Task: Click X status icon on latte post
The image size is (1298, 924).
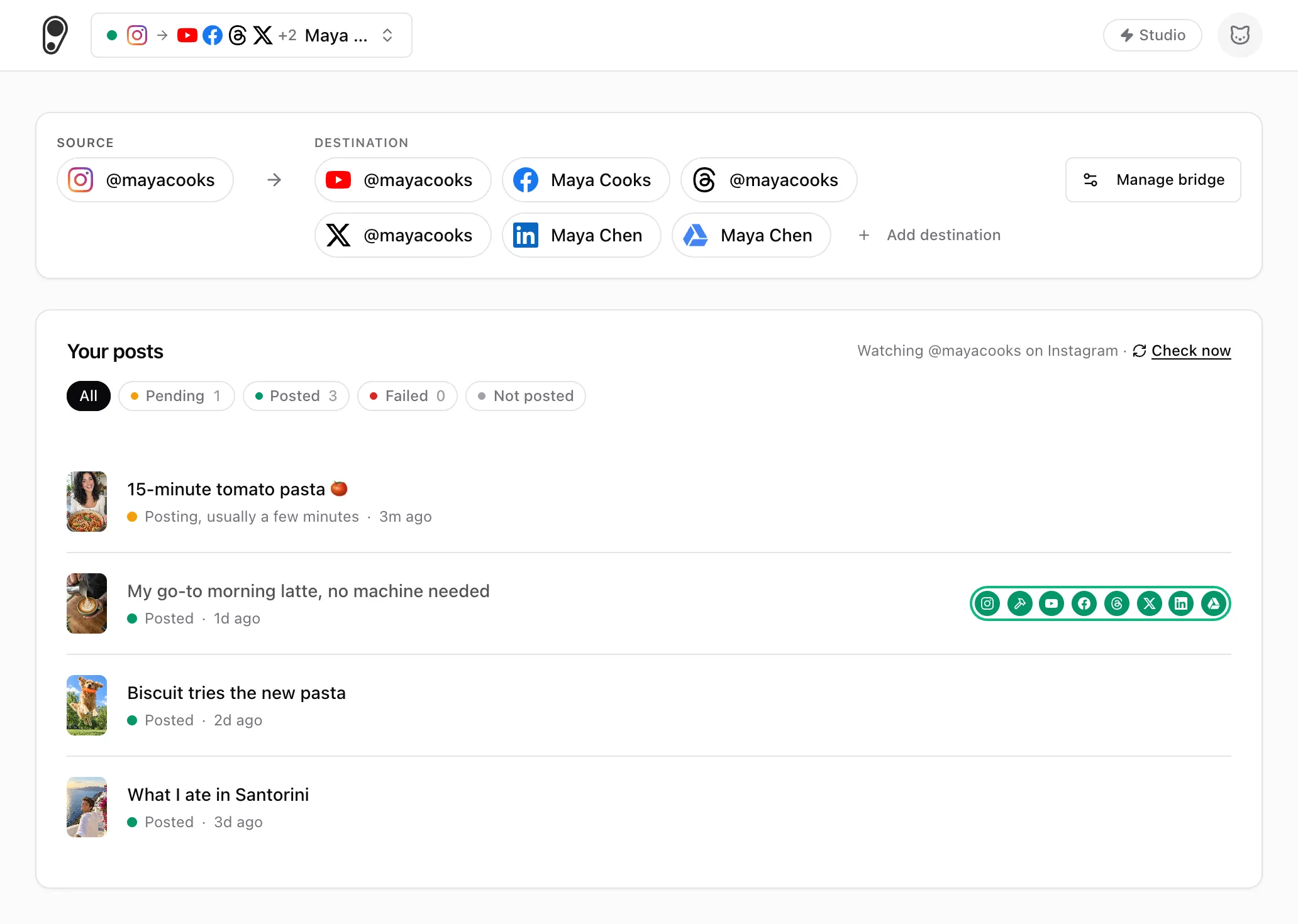Action: 1150,603
